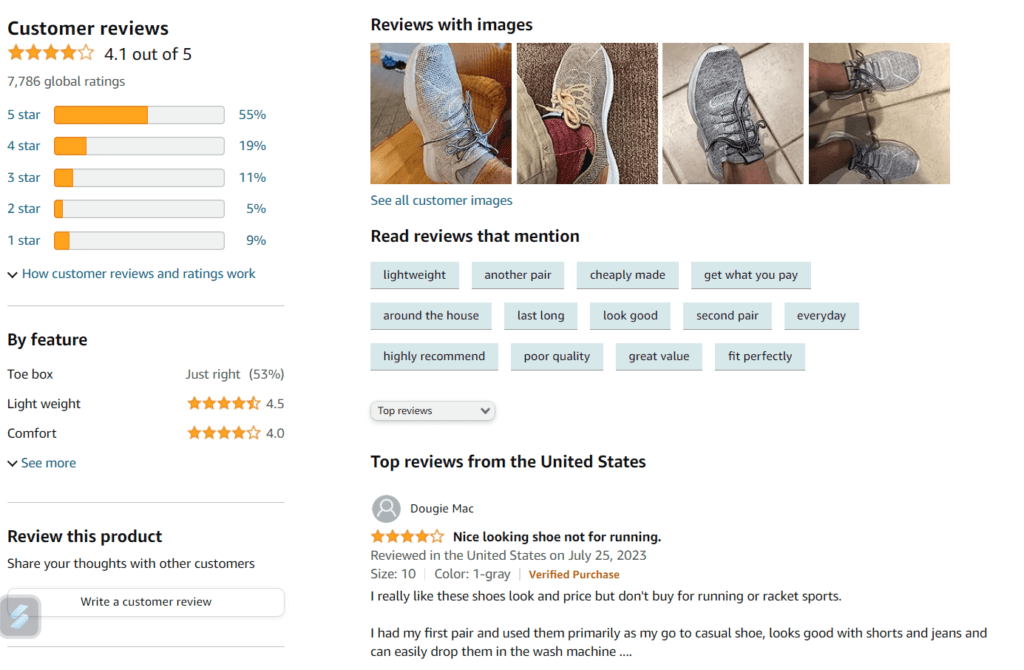Open the first customer review image
This screenshot has height=670, width=1024.
tap(441, 112)
